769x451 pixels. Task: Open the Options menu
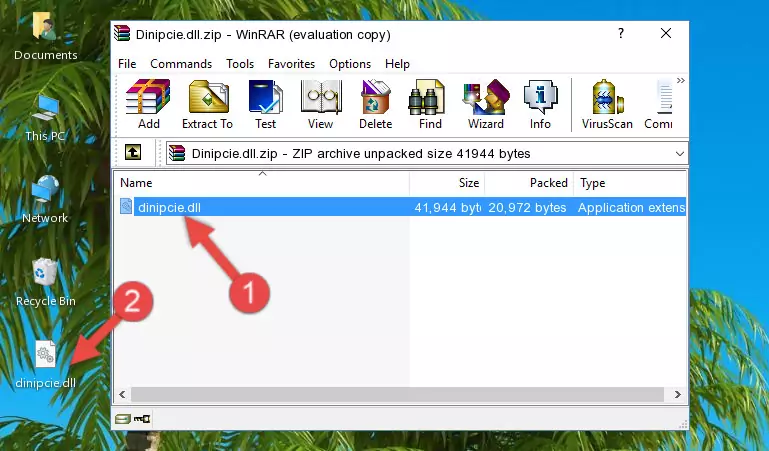click(x=350, y=64)
